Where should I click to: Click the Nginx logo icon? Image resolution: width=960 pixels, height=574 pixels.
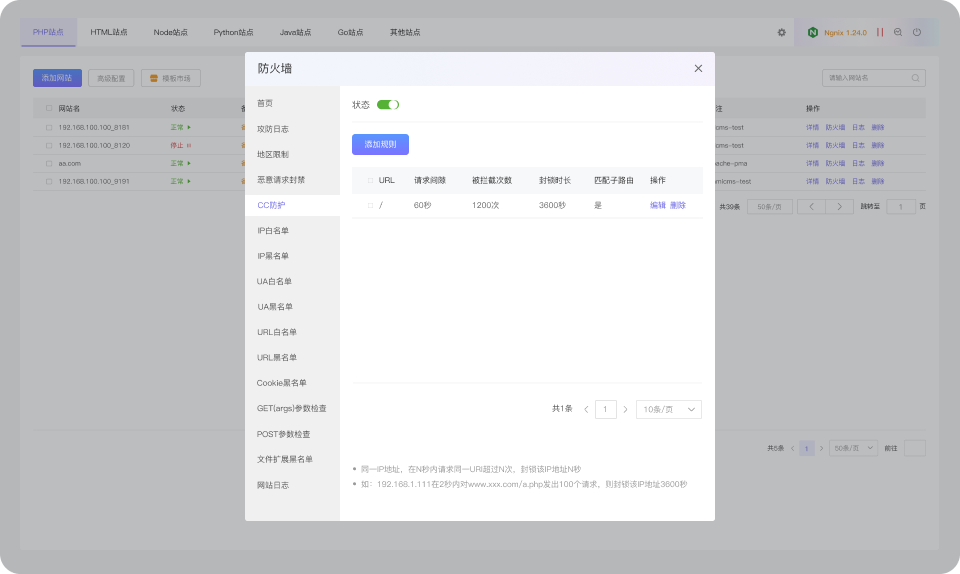pos(812,32)
